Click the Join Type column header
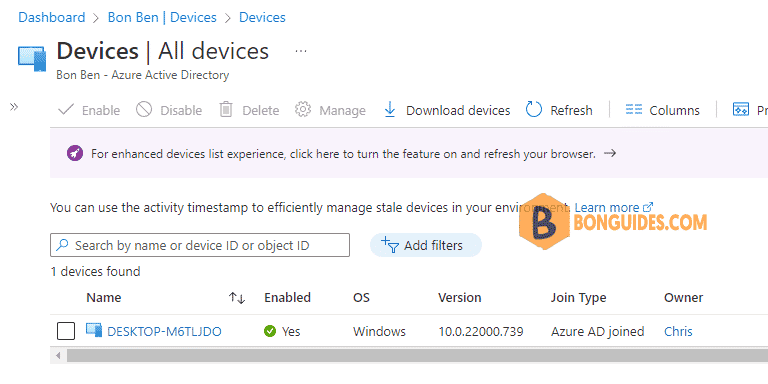768x384 pixels. [x=578, y=297]
